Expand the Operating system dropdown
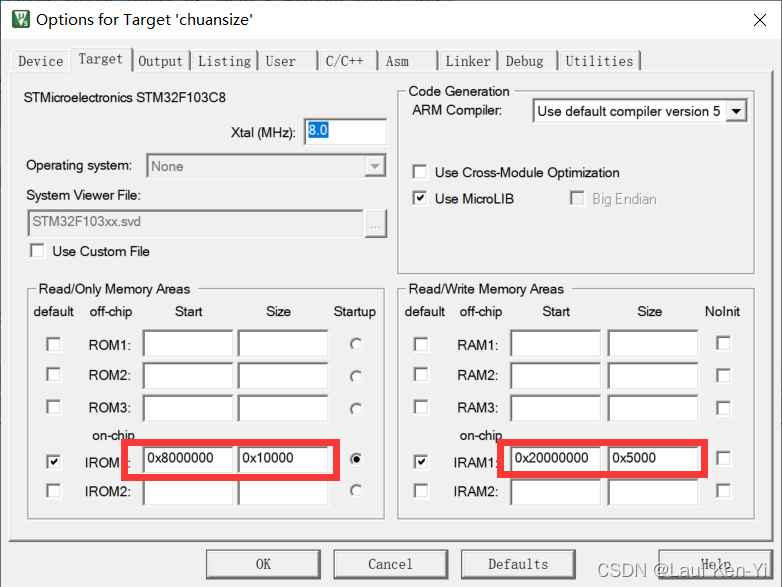 pyautogui.click(x=375, y=166)
